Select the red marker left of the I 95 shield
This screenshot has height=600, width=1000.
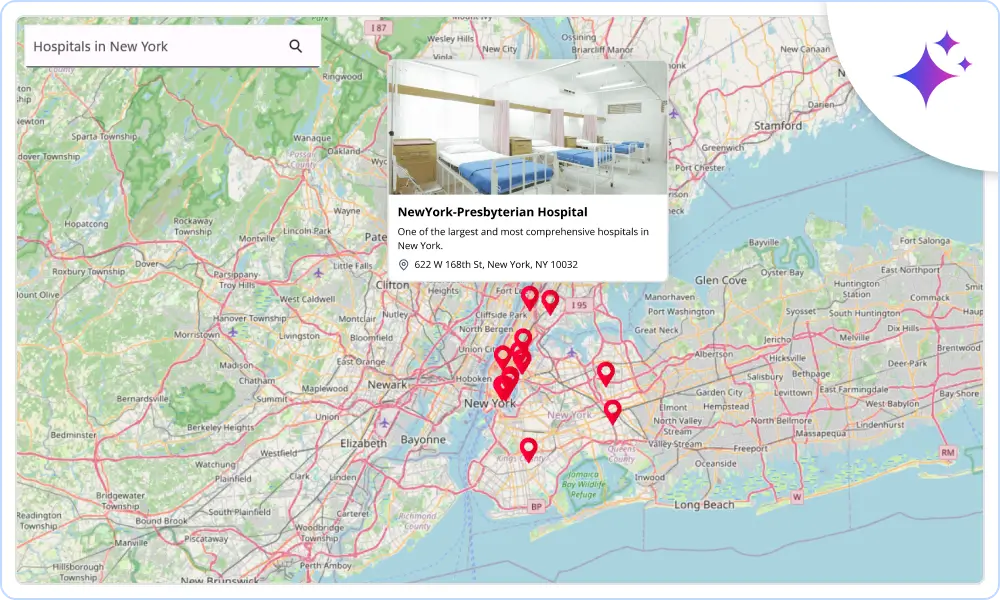pos(550,302)
